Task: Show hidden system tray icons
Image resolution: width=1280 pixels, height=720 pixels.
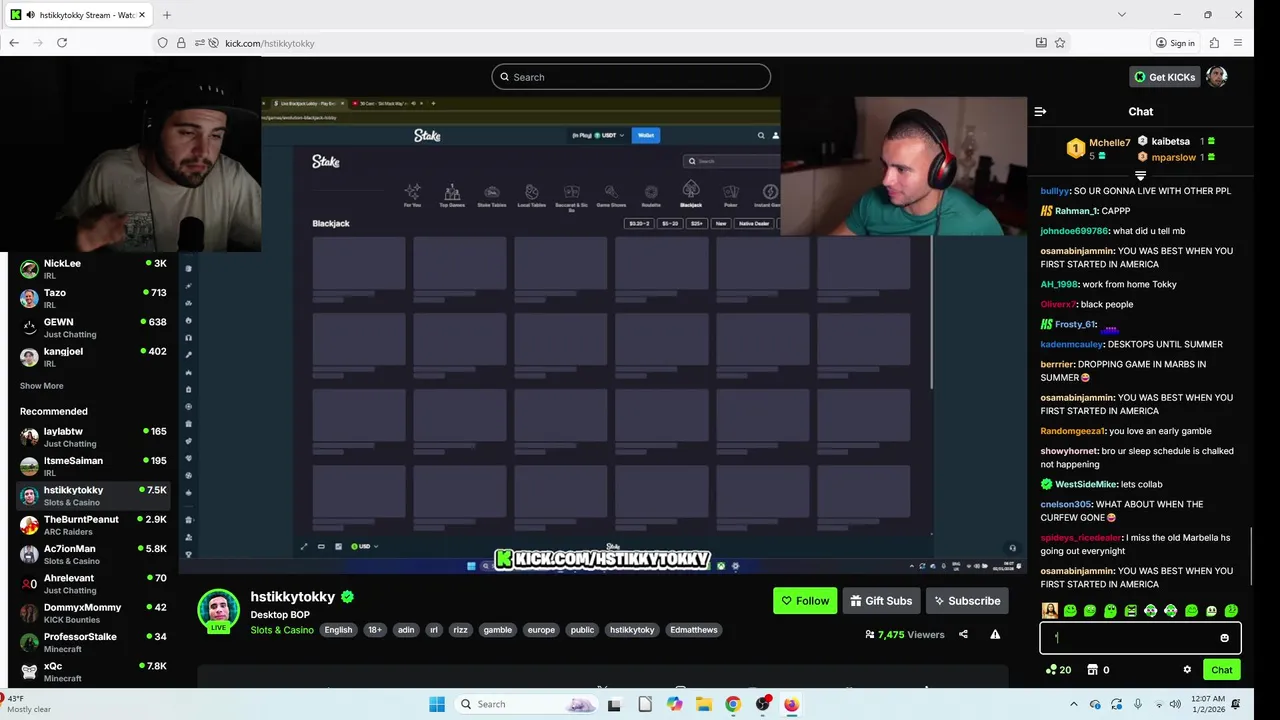Action: coord(1074,704)
